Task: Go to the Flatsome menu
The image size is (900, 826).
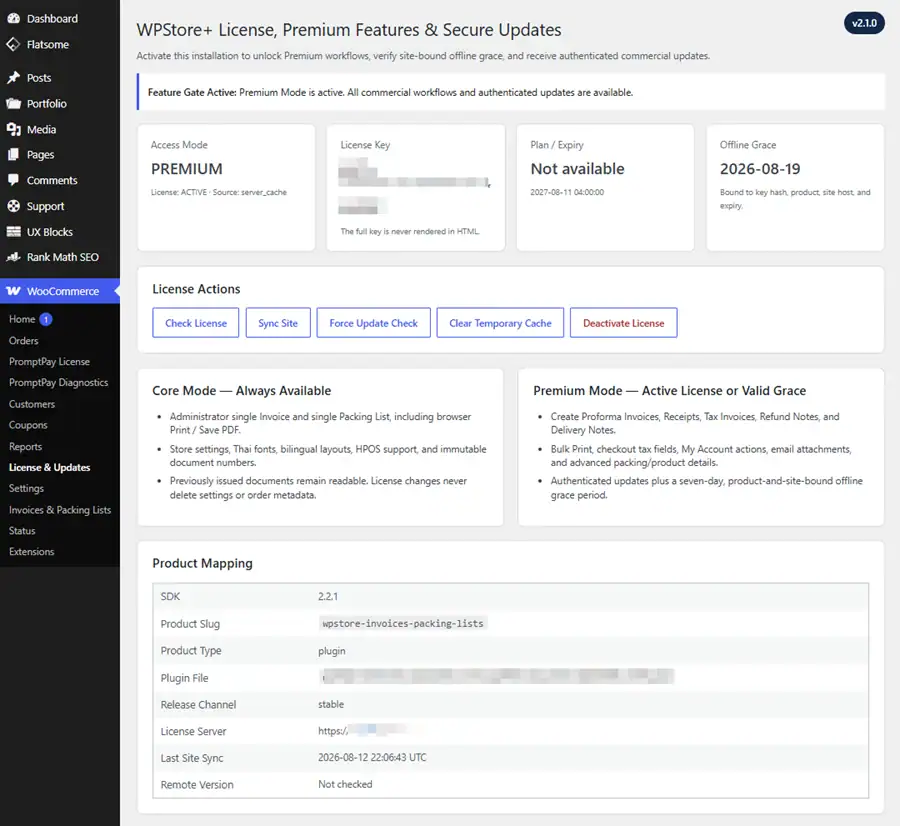Action: [x=48, y=44]
